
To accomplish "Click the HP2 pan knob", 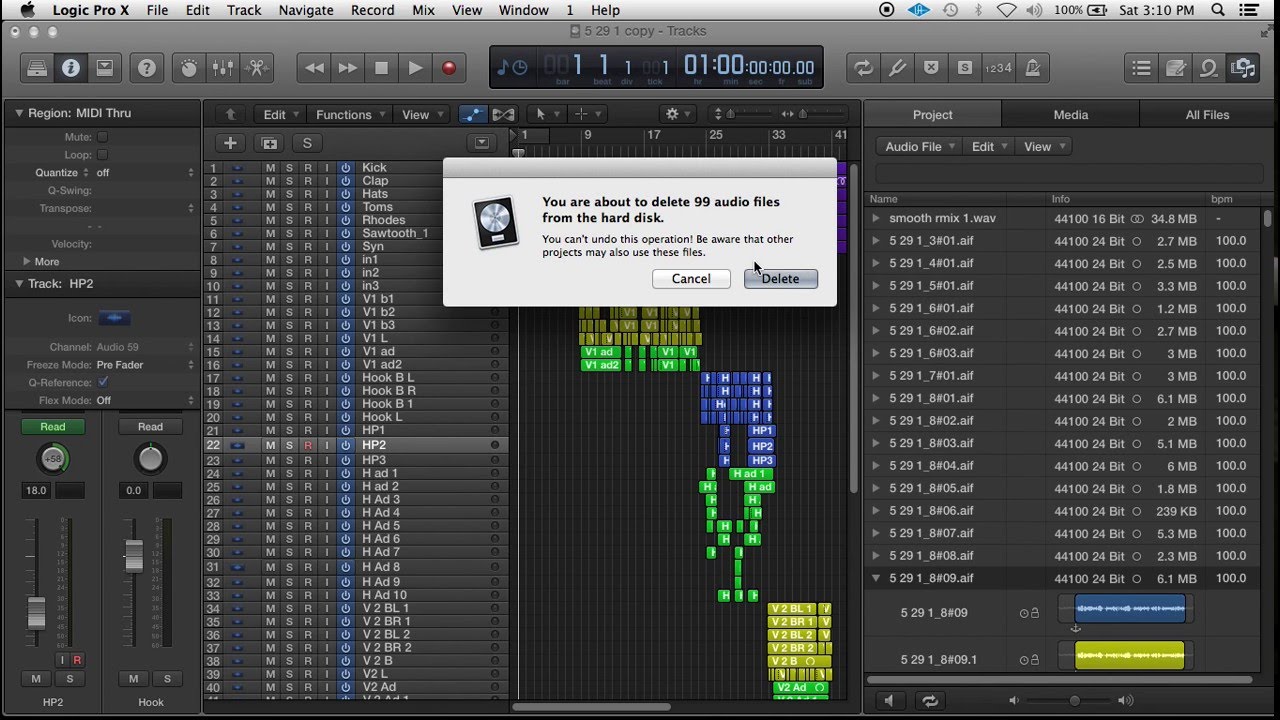I will [53, 459].
